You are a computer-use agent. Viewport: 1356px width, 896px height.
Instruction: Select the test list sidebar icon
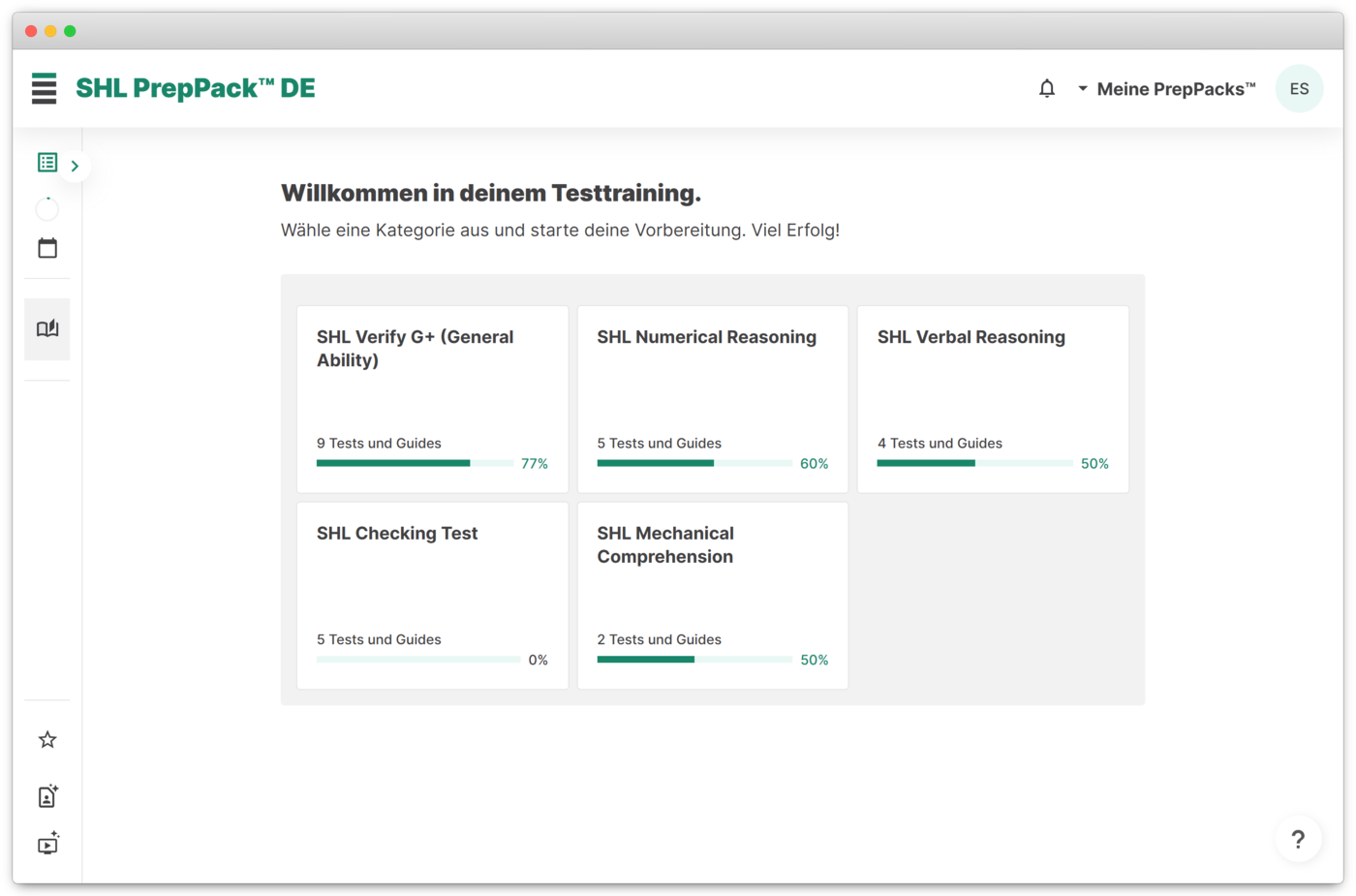click(x=47, y=162)
